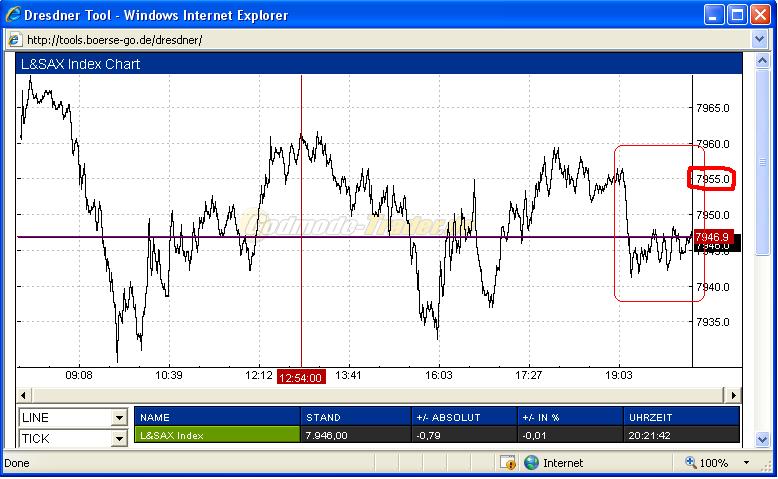Click the page icon beside the URL
Screen dimensions: 778x479
[x=15, y=40]
